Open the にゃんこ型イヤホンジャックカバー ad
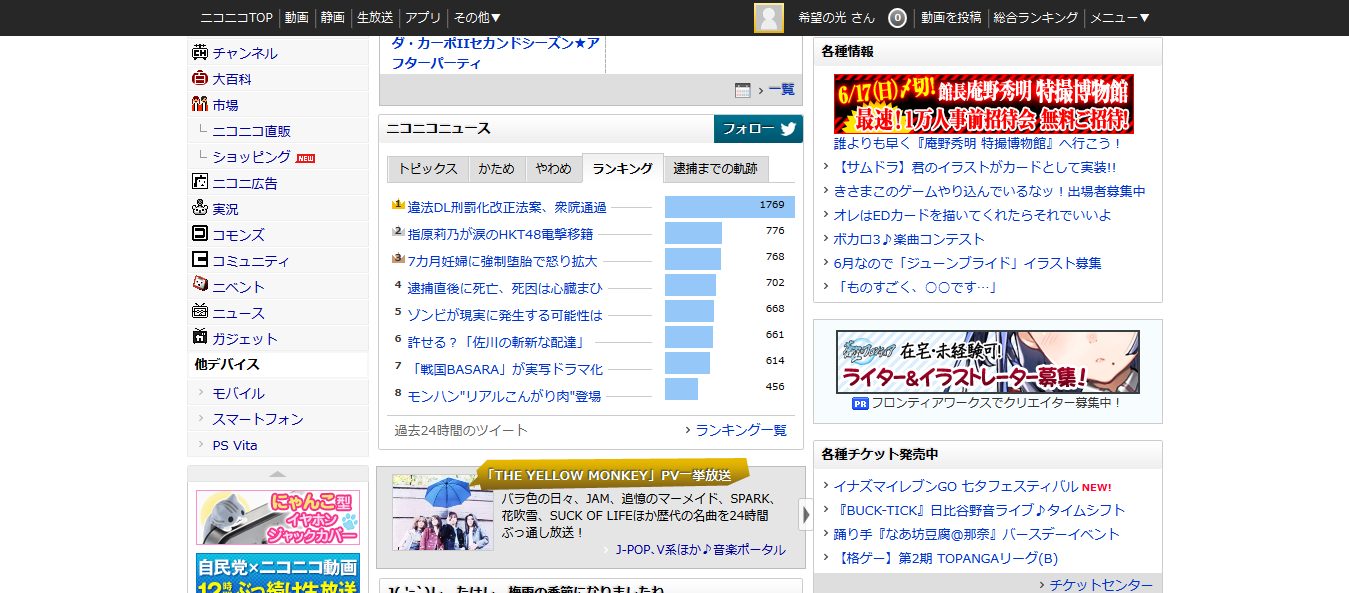This screenshot has height=593, width=1349. [x=278, y=517]
